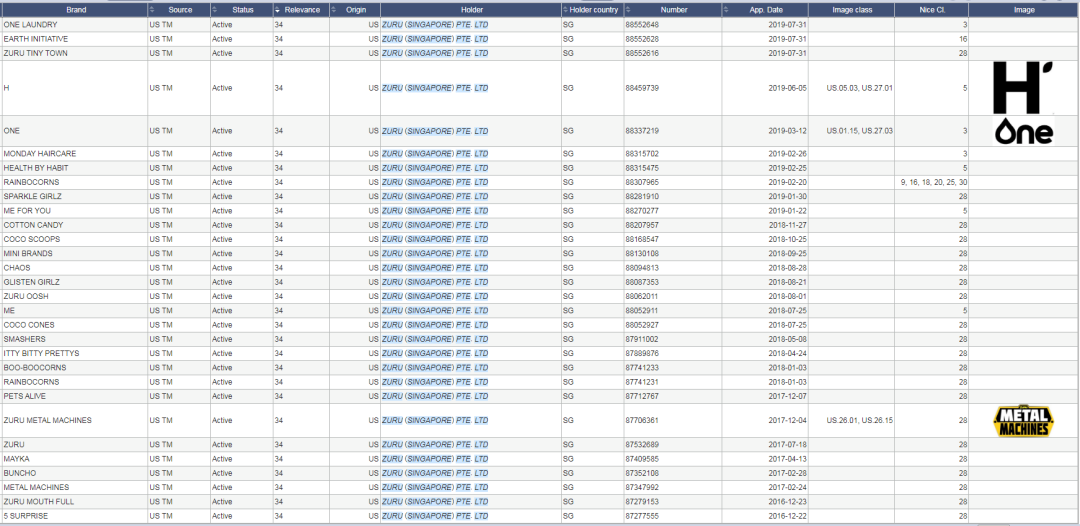Viewport: 1080px width, 526px height.
Task: Click application number 88459739
Action: pos(642,88)
